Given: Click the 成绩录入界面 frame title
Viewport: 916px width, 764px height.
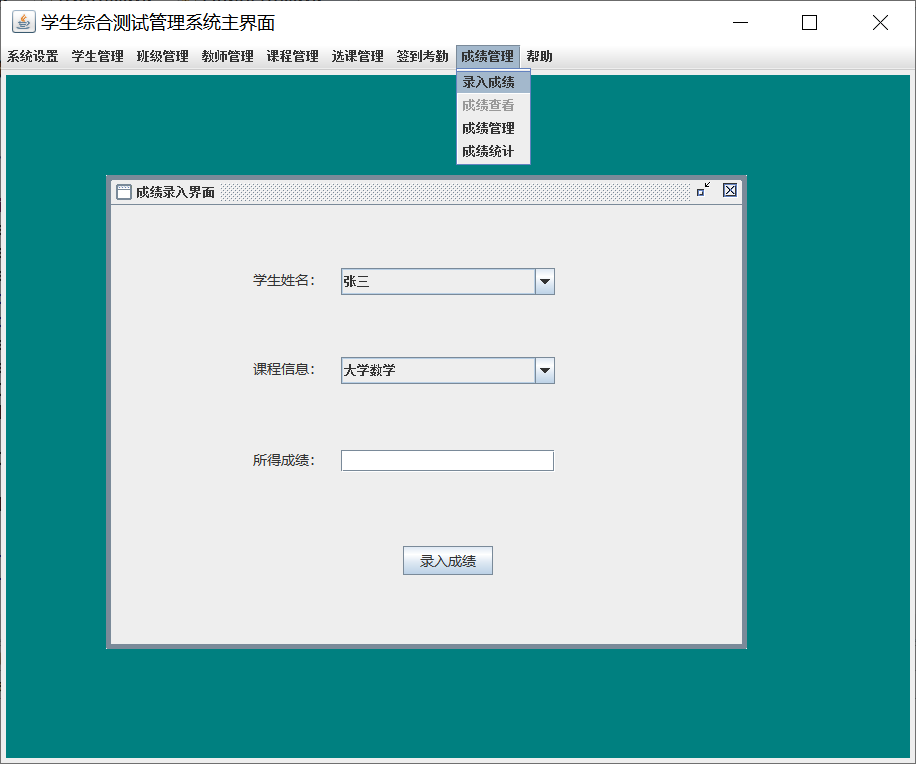Looking at the screenshot, I should [x=175, y=192].
